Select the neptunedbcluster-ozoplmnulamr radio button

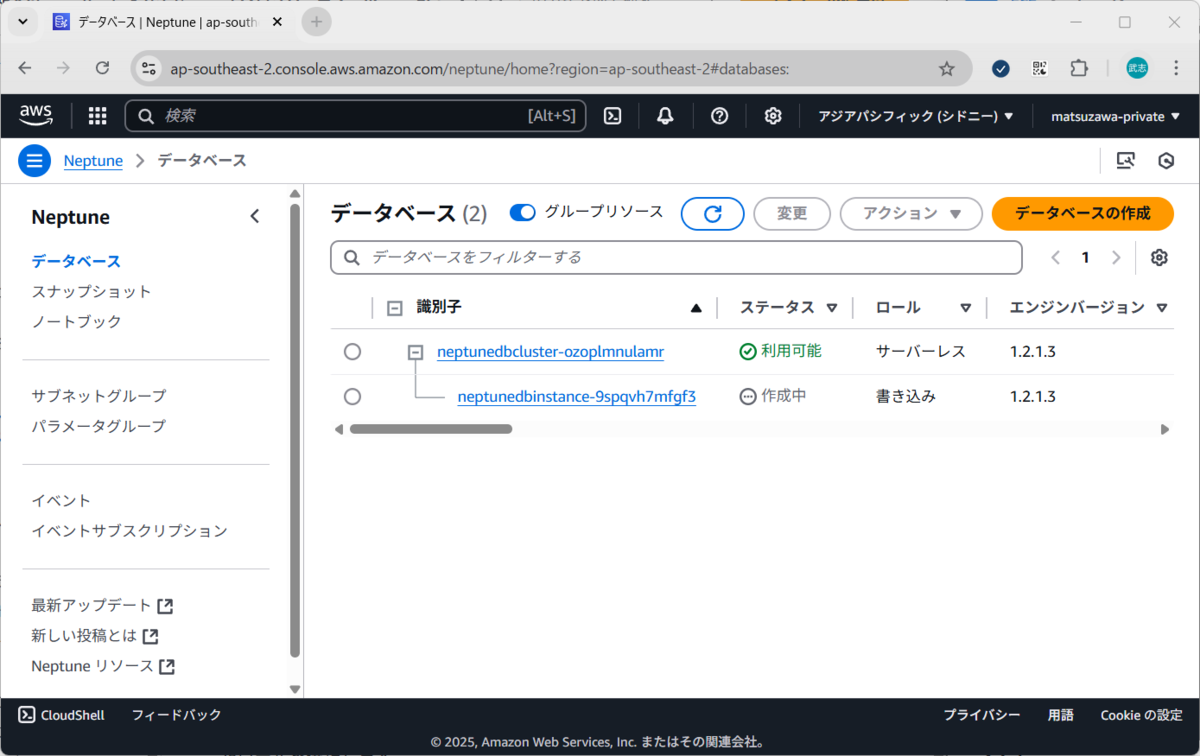click(x=352, y=352)
